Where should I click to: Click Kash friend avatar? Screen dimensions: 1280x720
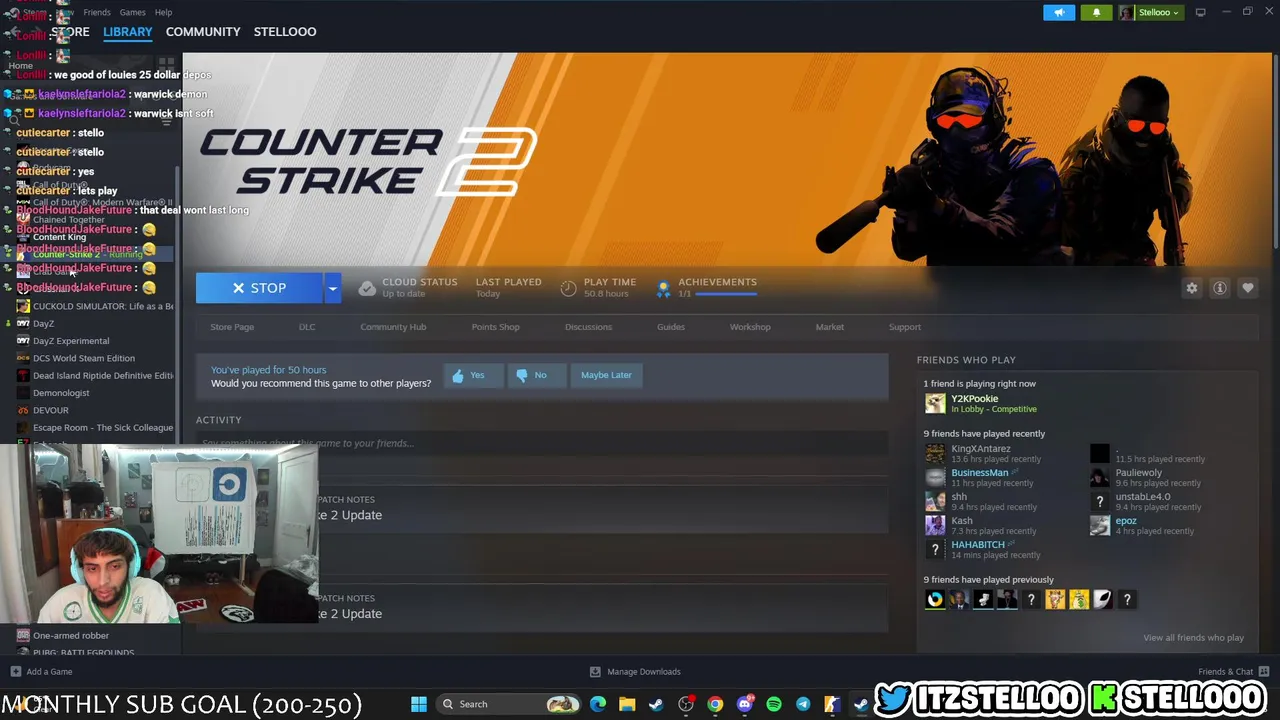tap(935, 525)
